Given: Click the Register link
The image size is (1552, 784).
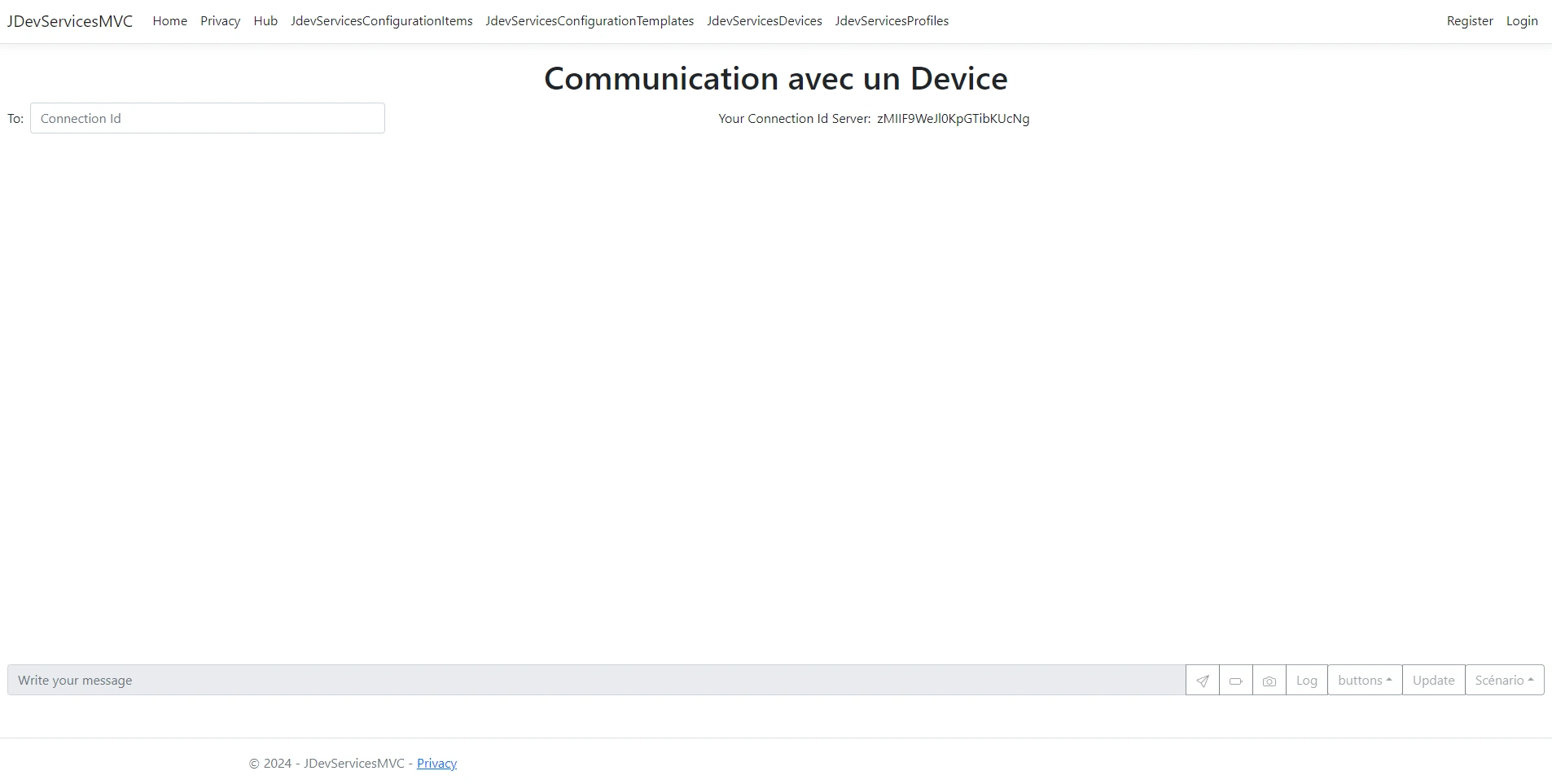Looking at the screenshot, I should pyautogui.click(x=1469, y=20).
